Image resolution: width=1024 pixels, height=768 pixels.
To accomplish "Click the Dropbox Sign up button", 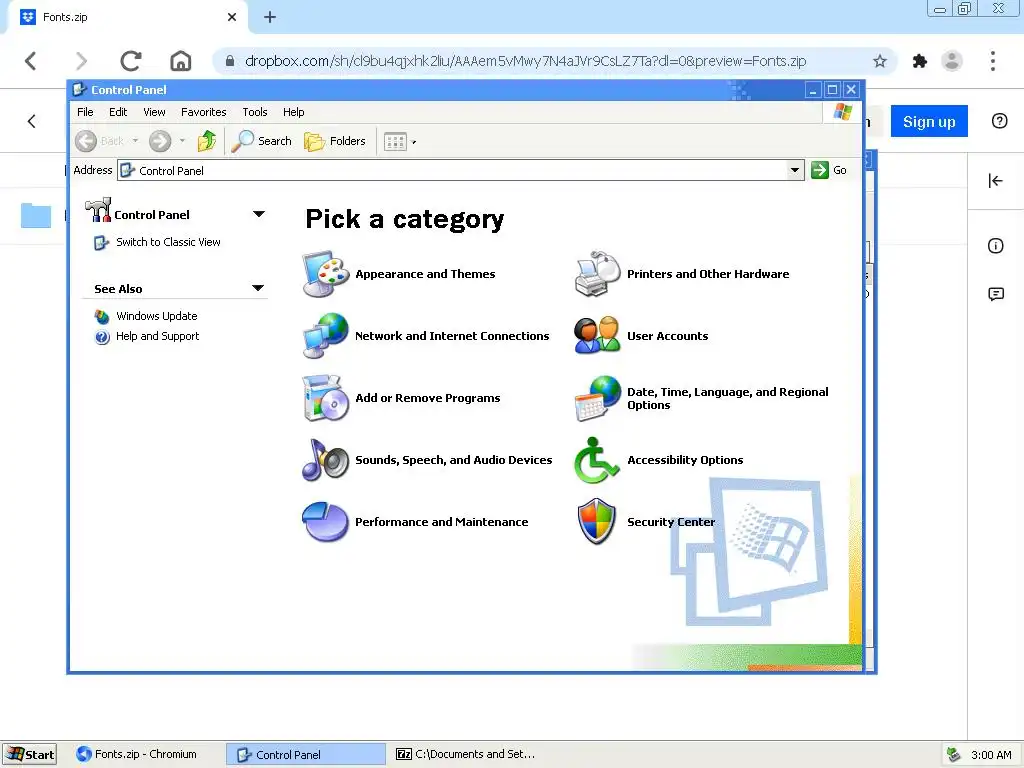I will (929, 121).
